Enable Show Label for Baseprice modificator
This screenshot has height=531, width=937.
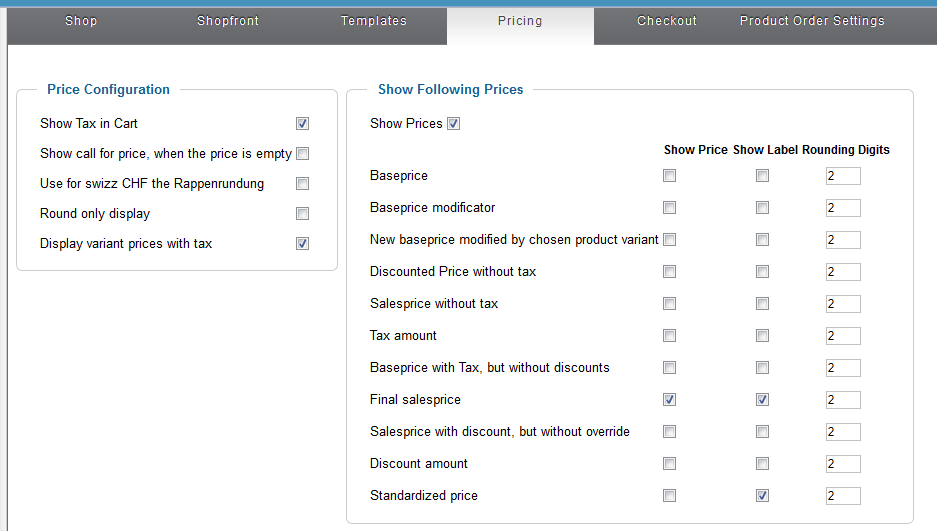pos(763,208)
